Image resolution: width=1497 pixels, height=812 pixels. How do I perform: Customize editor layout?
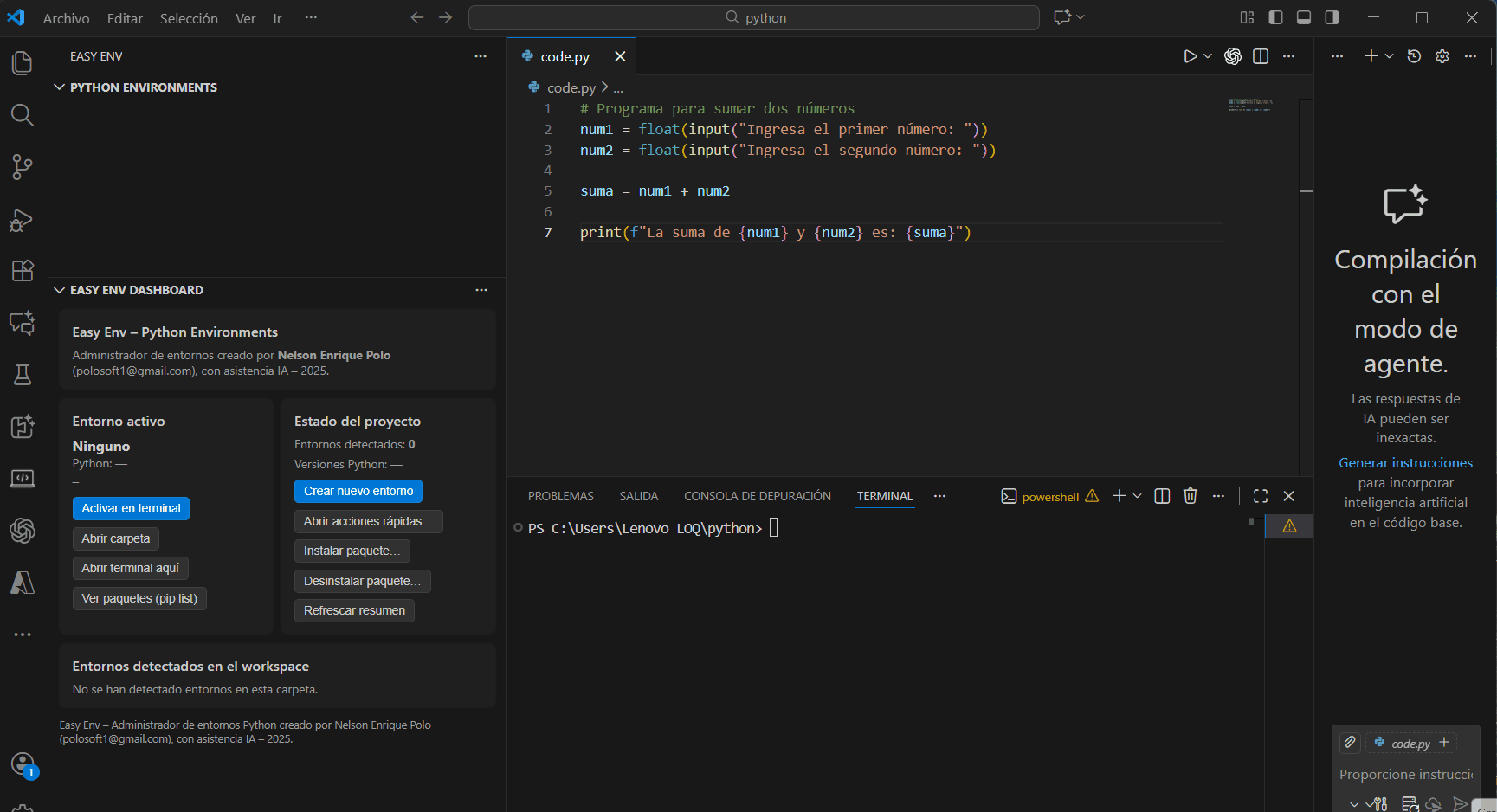point(1247,17)
